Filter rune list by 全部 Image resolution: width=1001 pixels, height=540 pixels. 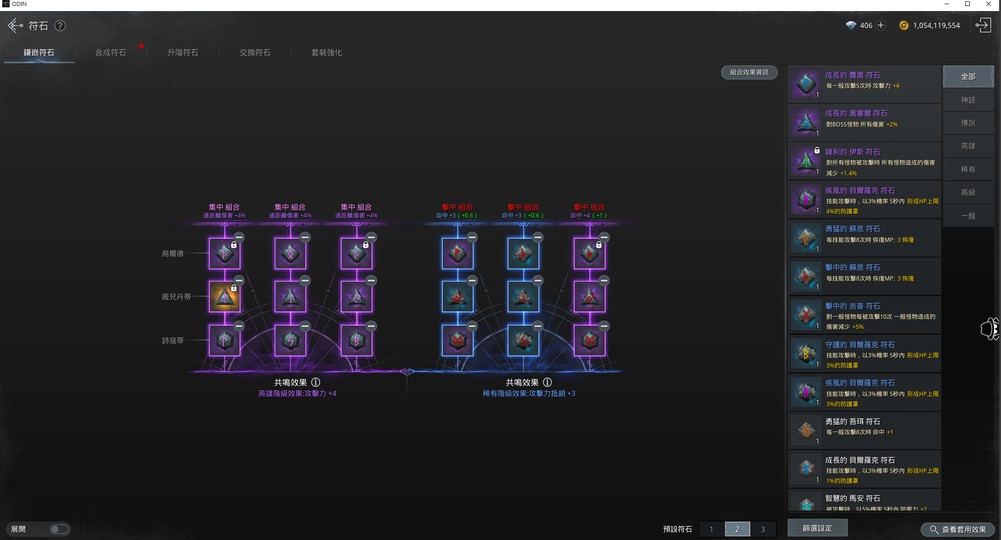pyautogui.click(x=968, y=77)
